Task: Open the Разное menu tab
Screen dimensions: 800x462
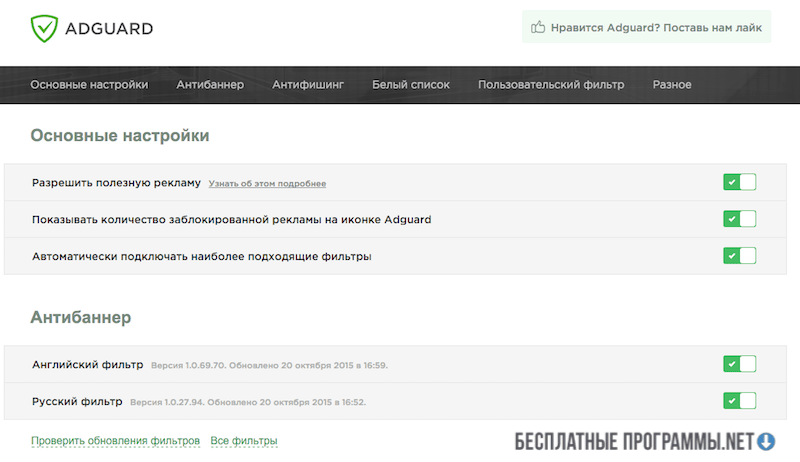Action: click(x=672, y=85)
